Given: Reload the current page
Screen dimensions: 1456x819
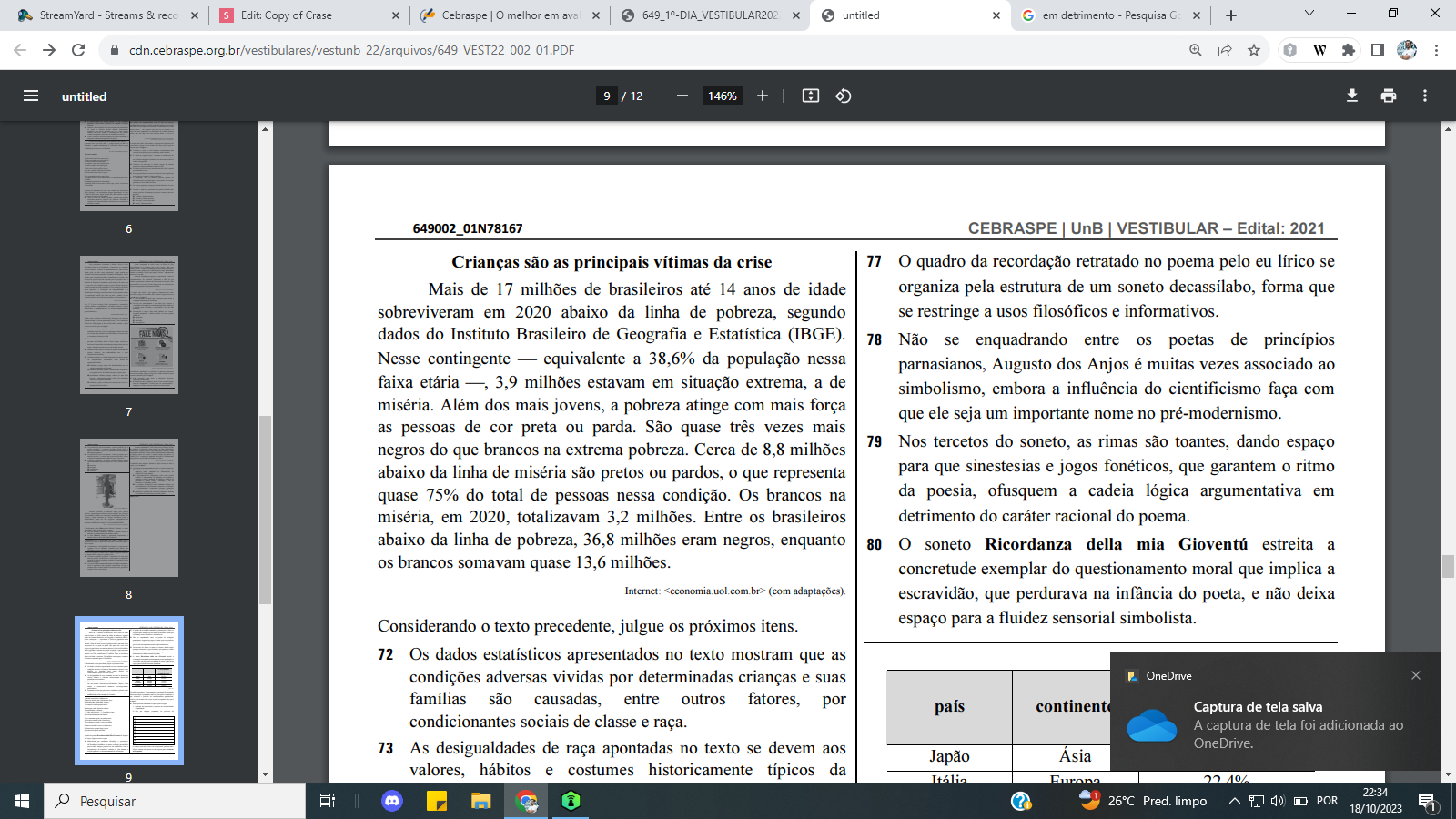Looking at the screenshot, I should [78, 50].
